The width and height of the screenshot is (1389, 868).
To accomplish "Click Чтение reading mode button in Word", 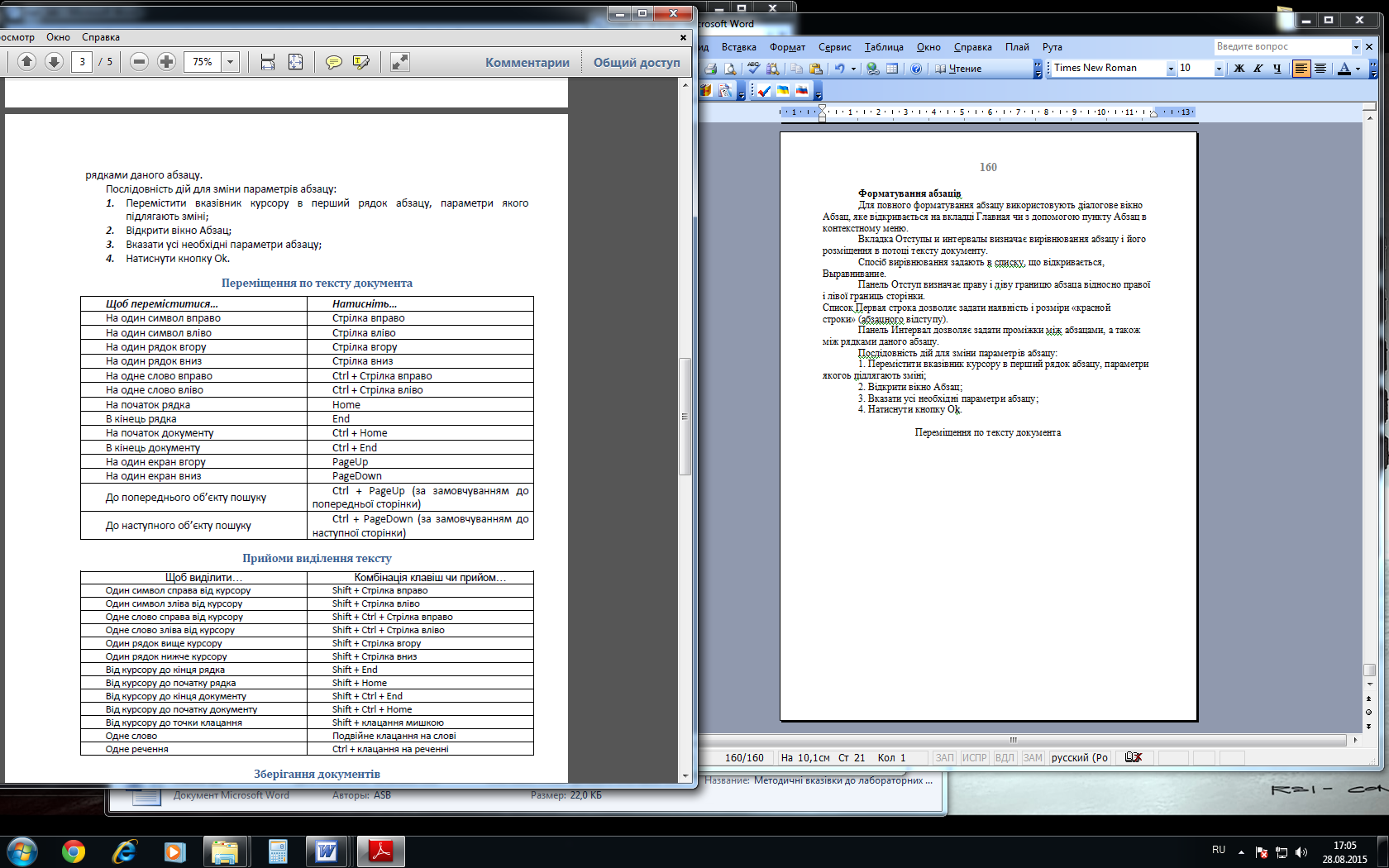I will [x=958, y=69].
